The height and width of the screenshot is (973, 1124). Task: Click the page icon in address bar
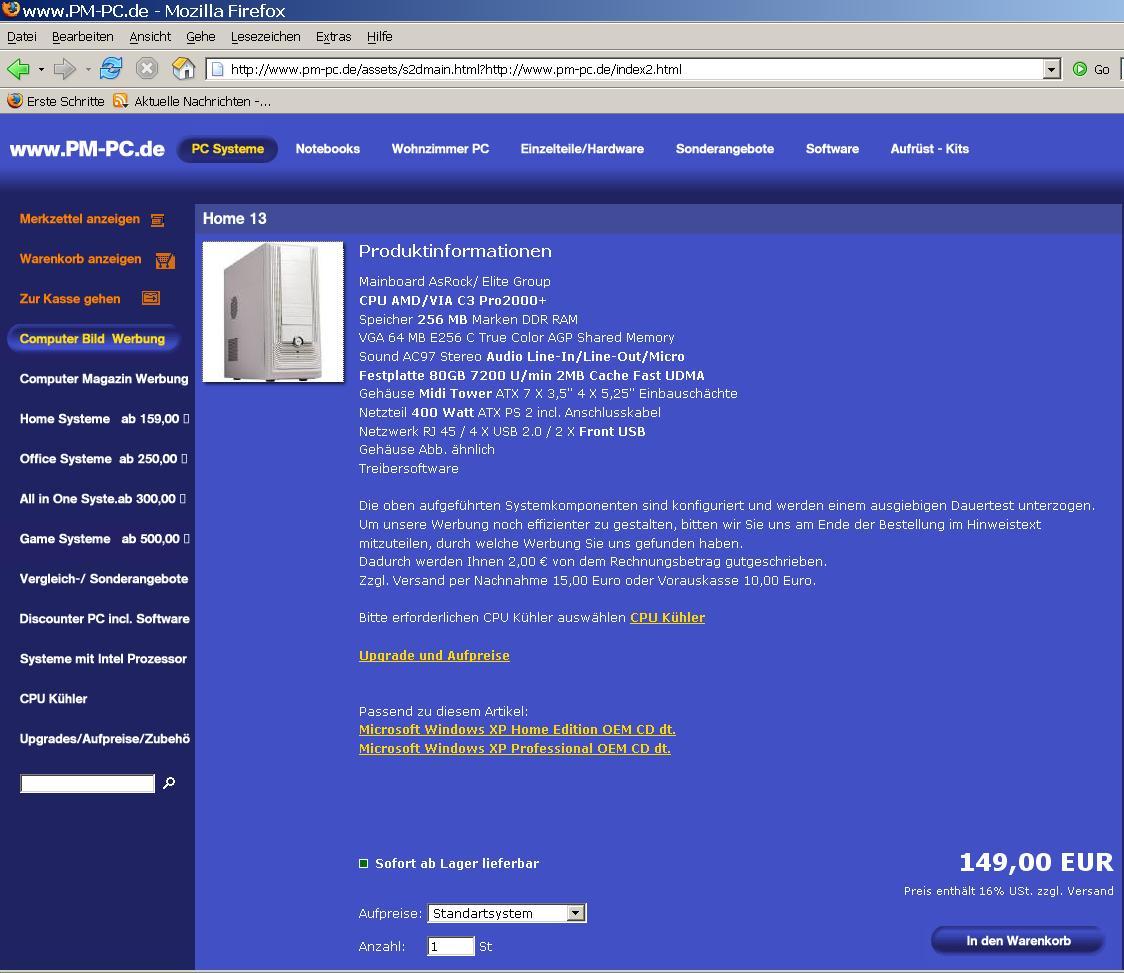tap(217, 70)
